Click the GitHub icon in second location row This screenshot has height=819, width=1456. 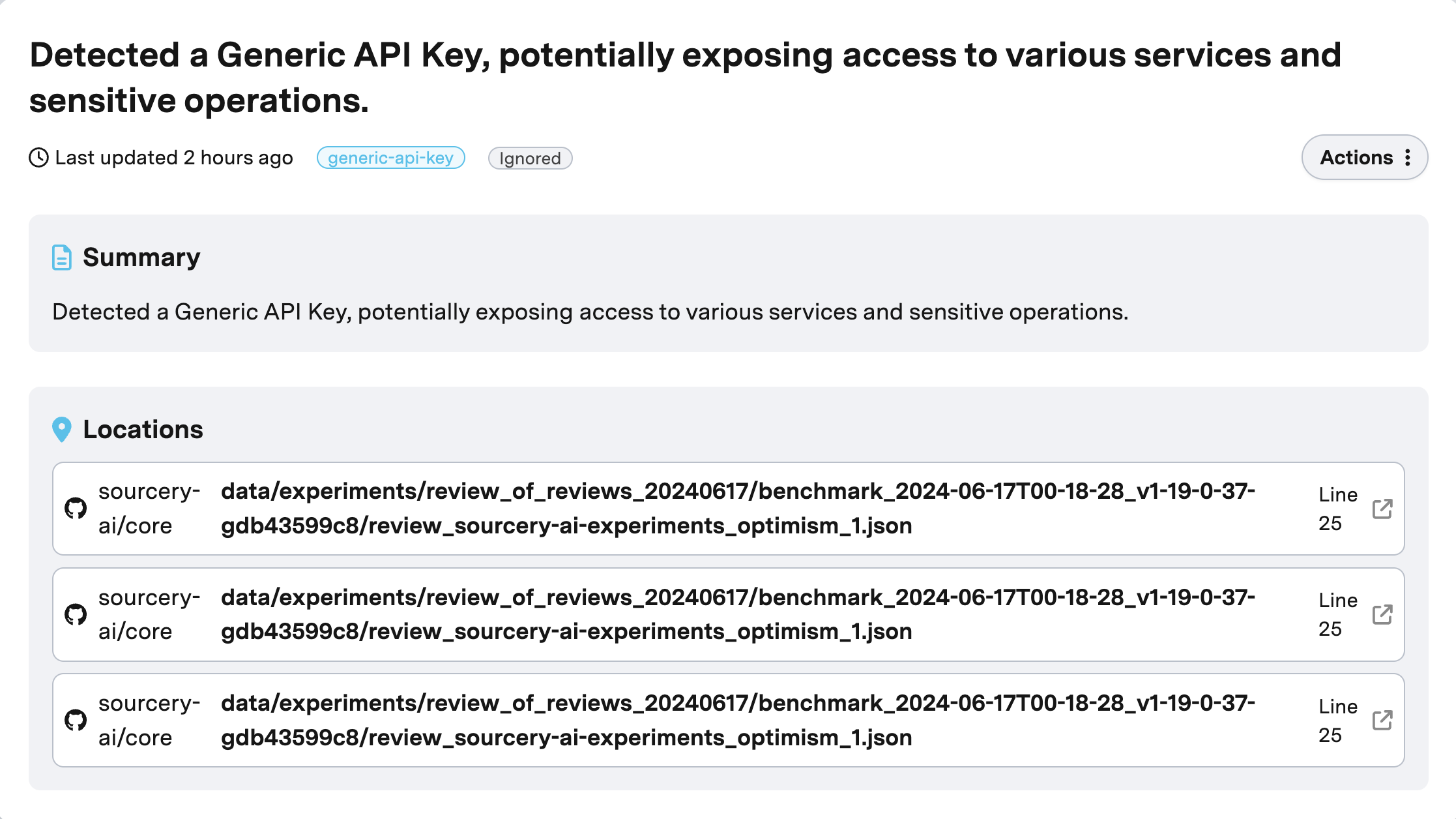(x=76, y=614)
